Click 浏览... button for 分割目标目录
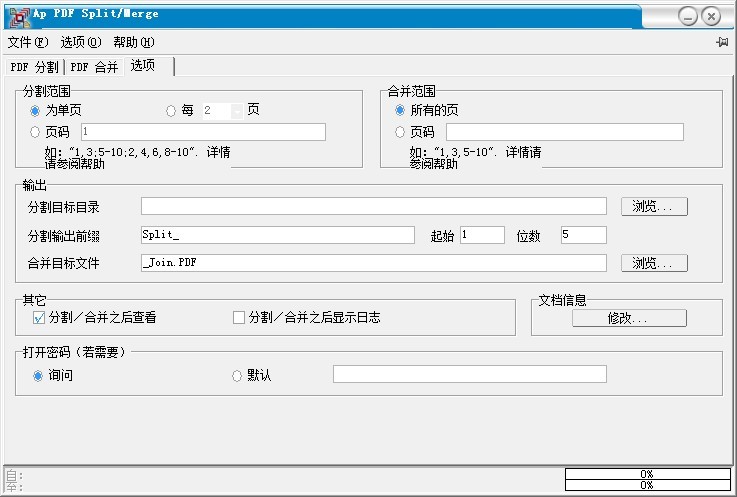This screenshot has width=737, height=497. tap(654, 207)
